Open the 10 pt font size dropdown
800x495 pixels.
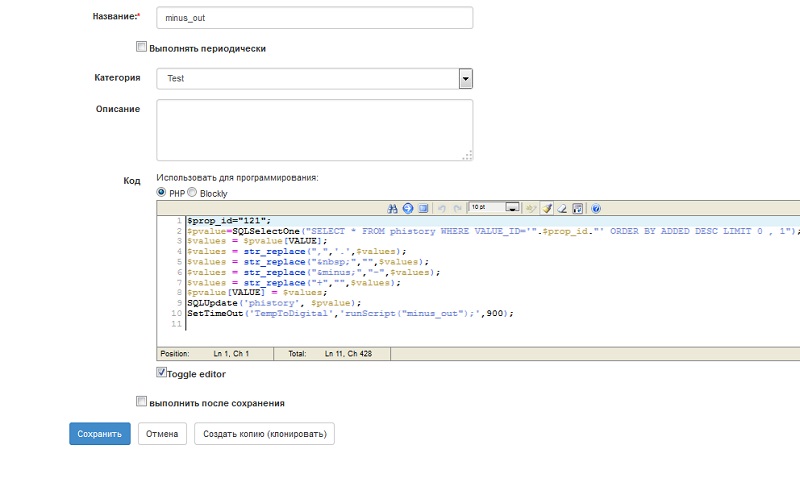(x=512, y=208)
